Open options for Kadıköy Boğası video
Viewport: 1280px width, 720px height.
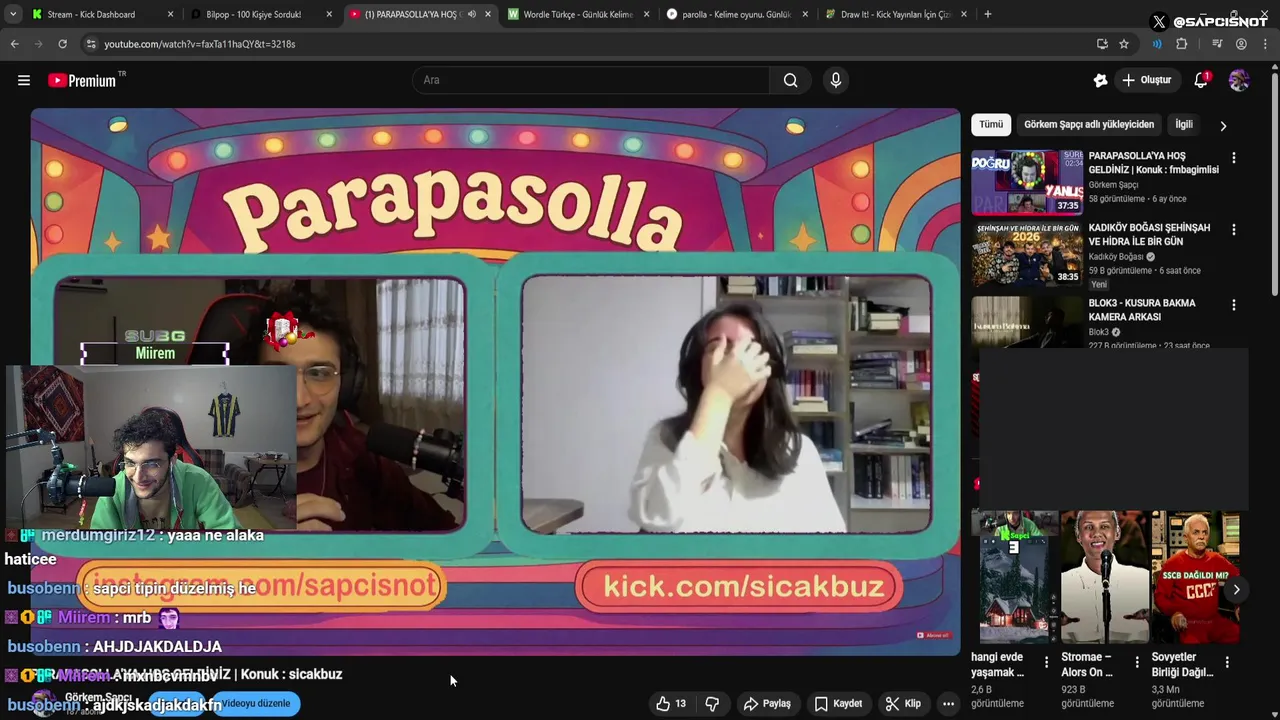pos(1233,230)
